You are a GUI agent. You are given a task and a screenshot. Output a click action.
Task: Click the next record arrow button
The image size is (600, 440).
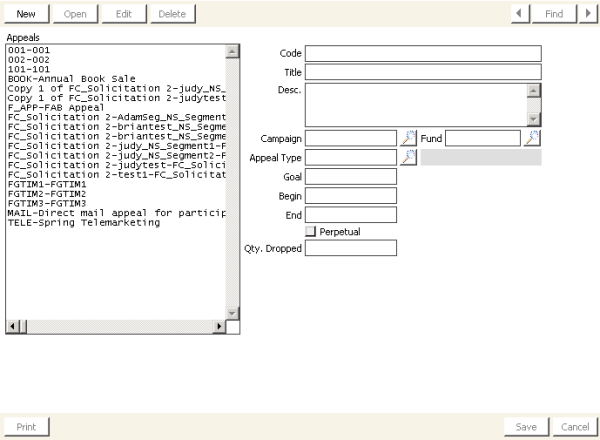click(x=587, y=14)
